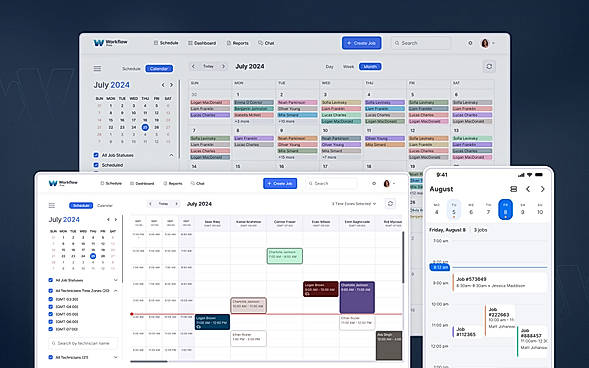Screen dimensions: 589x368
Task: Expand All Job Statuses section in the Schedule window
Action: pos(116,280)
